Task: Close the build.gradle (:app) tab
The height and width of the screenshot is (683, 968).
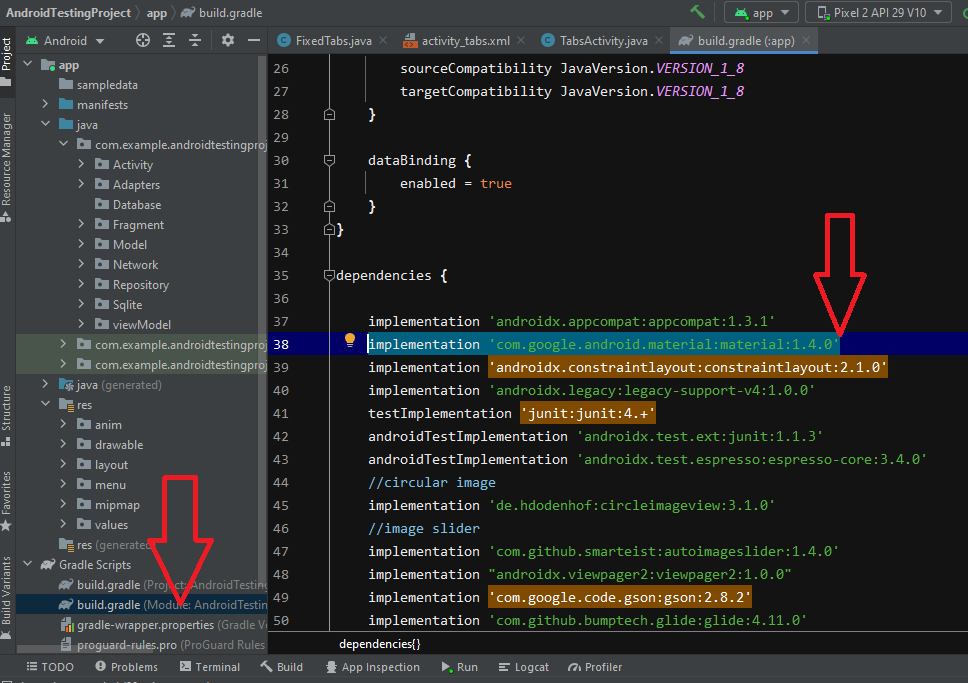Action: click(806, 41)
